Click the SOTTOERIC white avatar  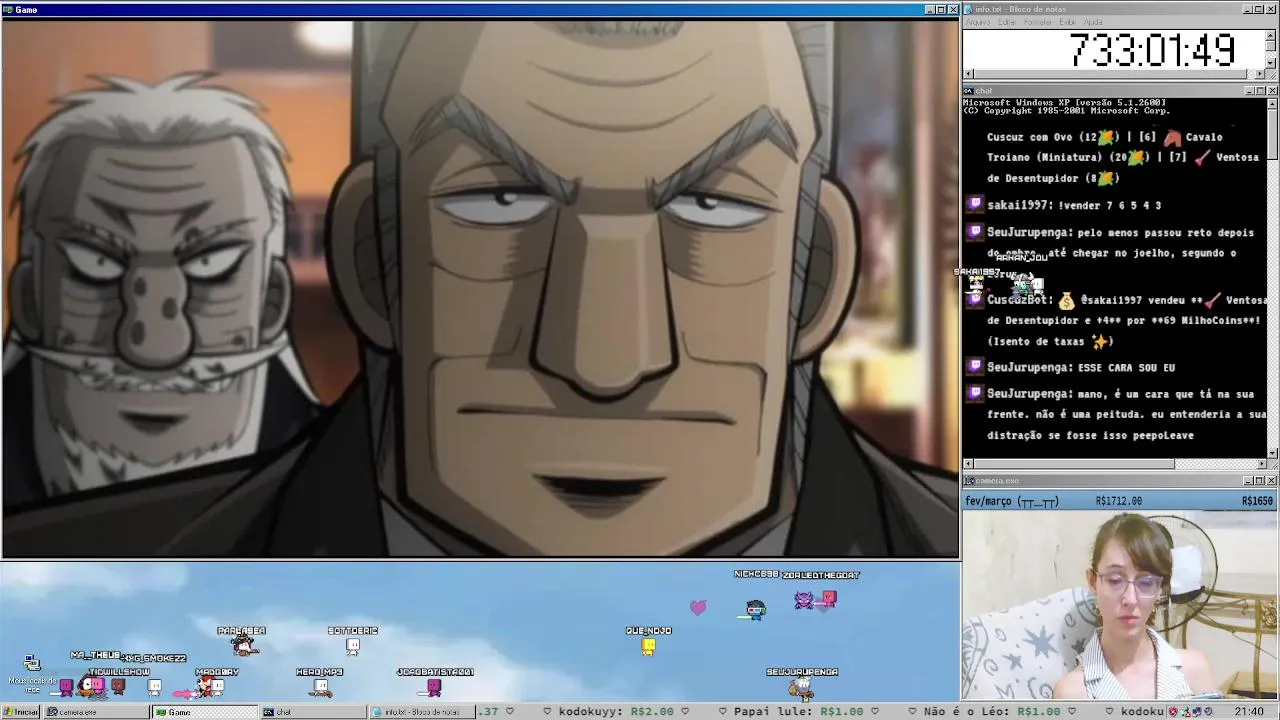[352, 646]
